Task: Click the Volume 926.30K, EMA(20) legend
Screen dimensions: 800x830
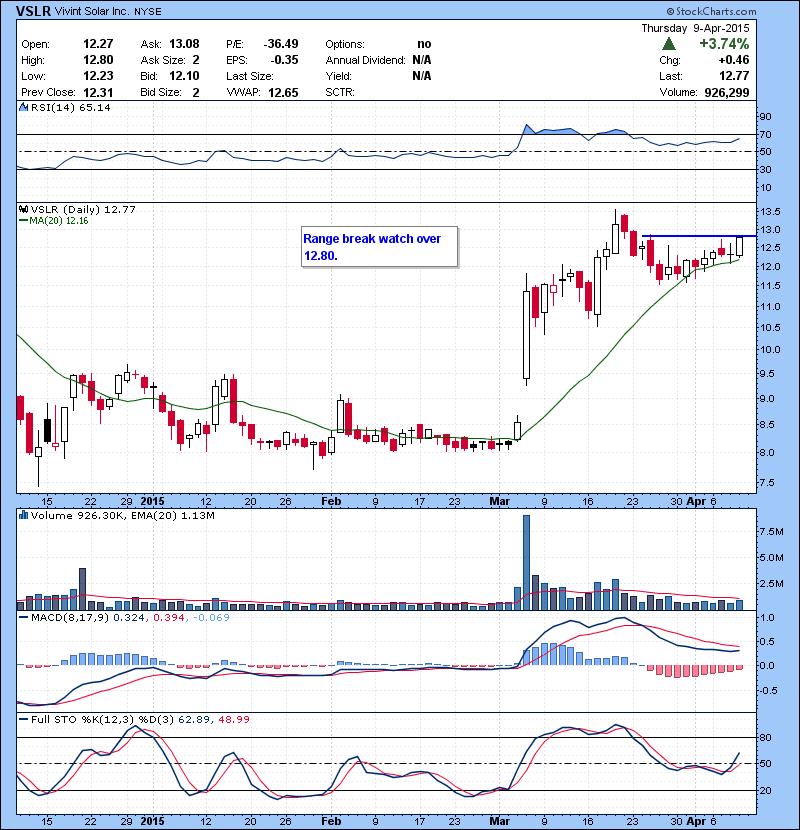Action: click(123, 516)
